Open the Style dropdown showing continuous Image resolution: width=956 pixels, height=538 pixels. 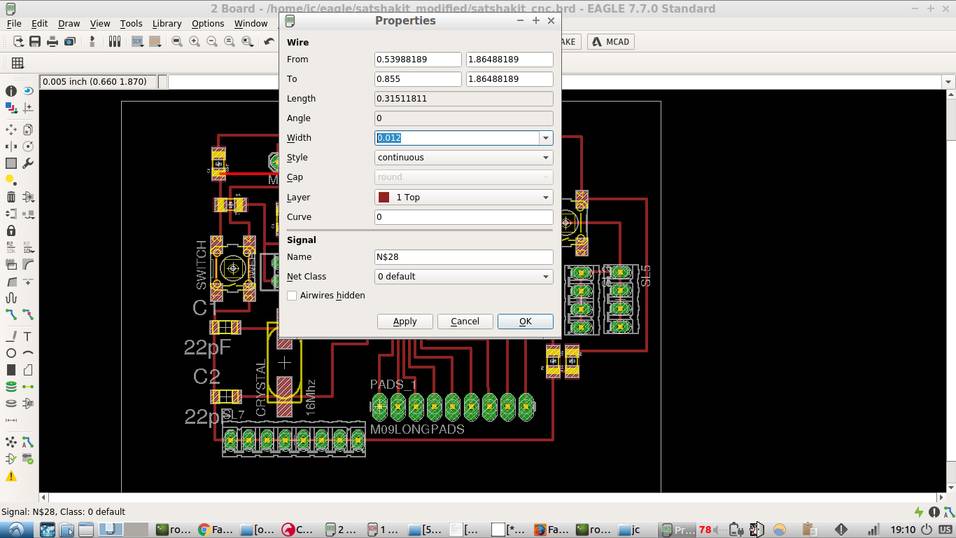pos(463,157)
